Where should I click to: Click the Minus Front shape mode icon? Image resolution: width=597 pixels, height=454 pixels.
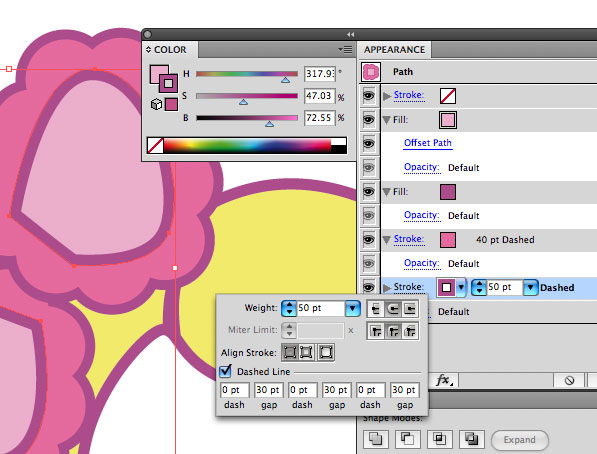(x=407, y=439)
